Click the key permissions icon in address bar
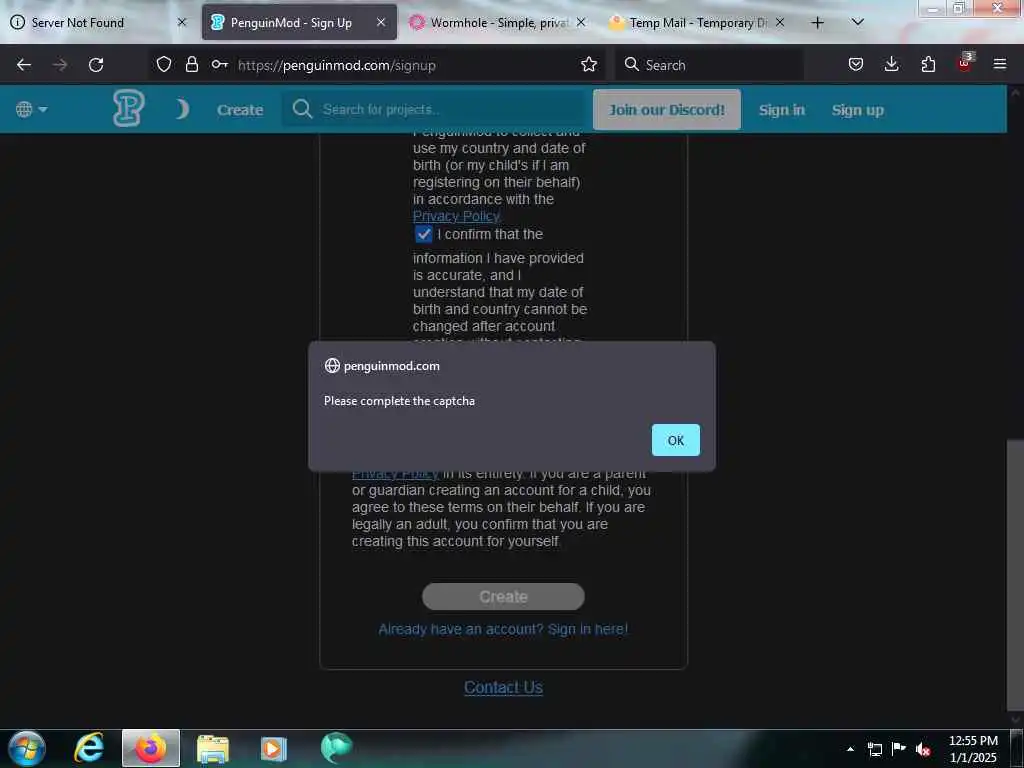 point(219,64)
